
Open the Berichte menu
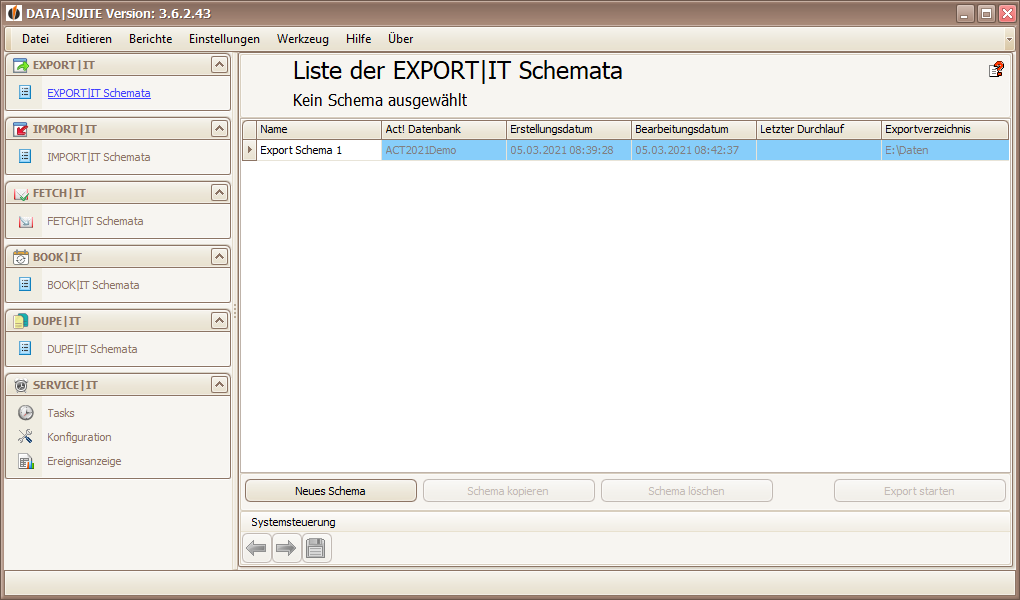tap(150, 39)
